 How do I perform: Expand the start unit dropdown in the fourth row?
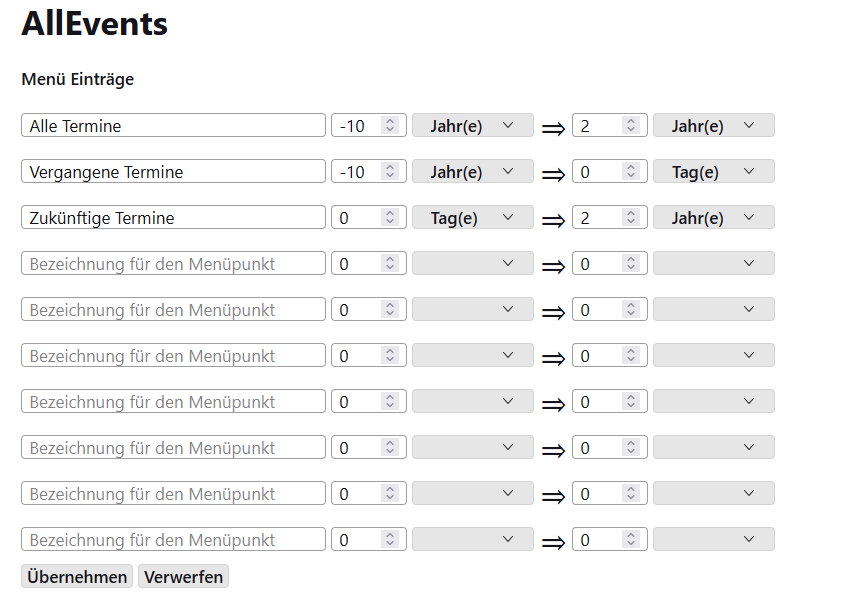472,264
